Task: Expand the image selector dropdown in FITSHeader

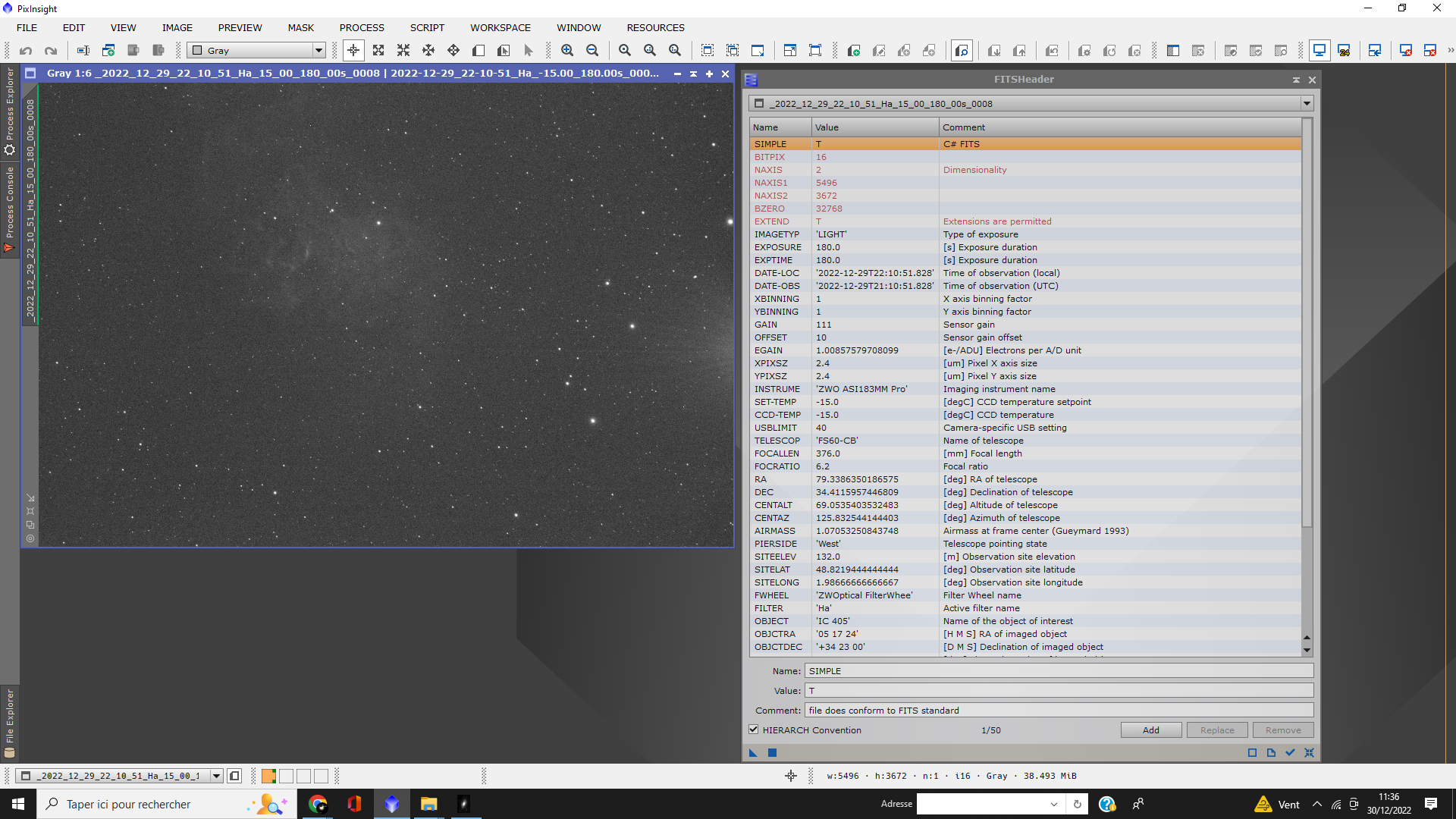Action: click(1307, 104)
